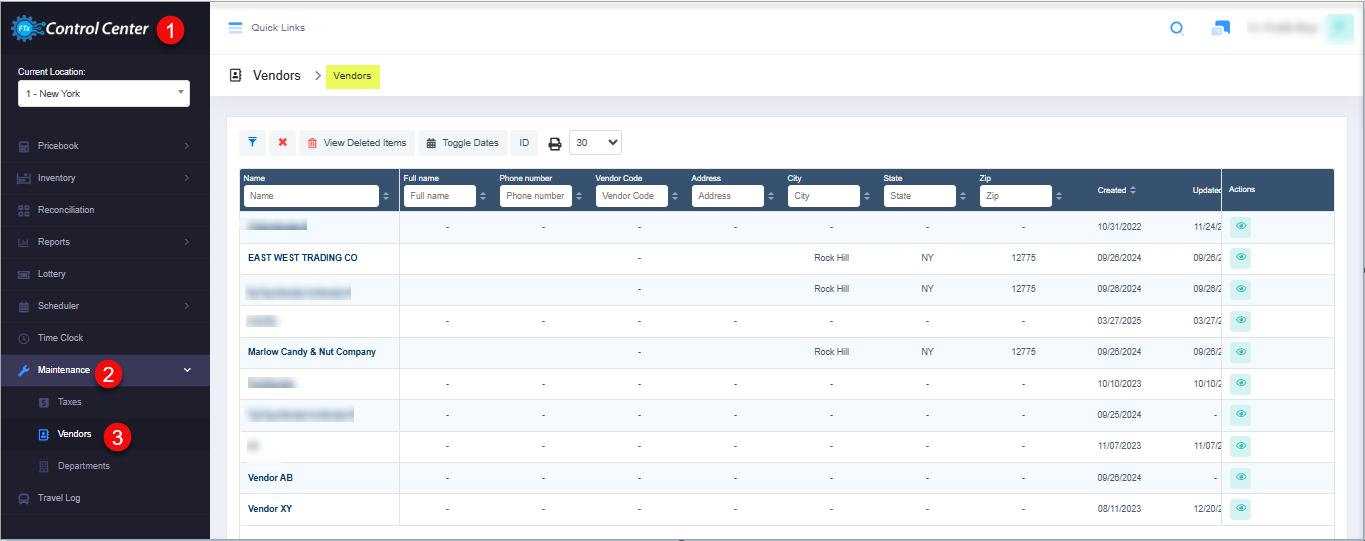The width and height of the screenshot is (1365, 541).
Task: Toggle Dates button in toolbar
Action: pyautogui.click(x=462, y=143)
